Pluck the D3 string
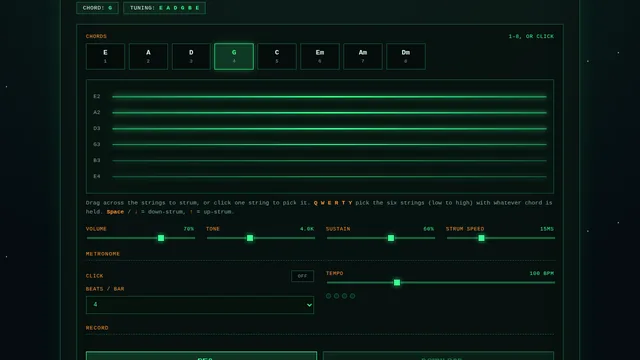This screenshot has width=640, height=360. pos(329,129)
